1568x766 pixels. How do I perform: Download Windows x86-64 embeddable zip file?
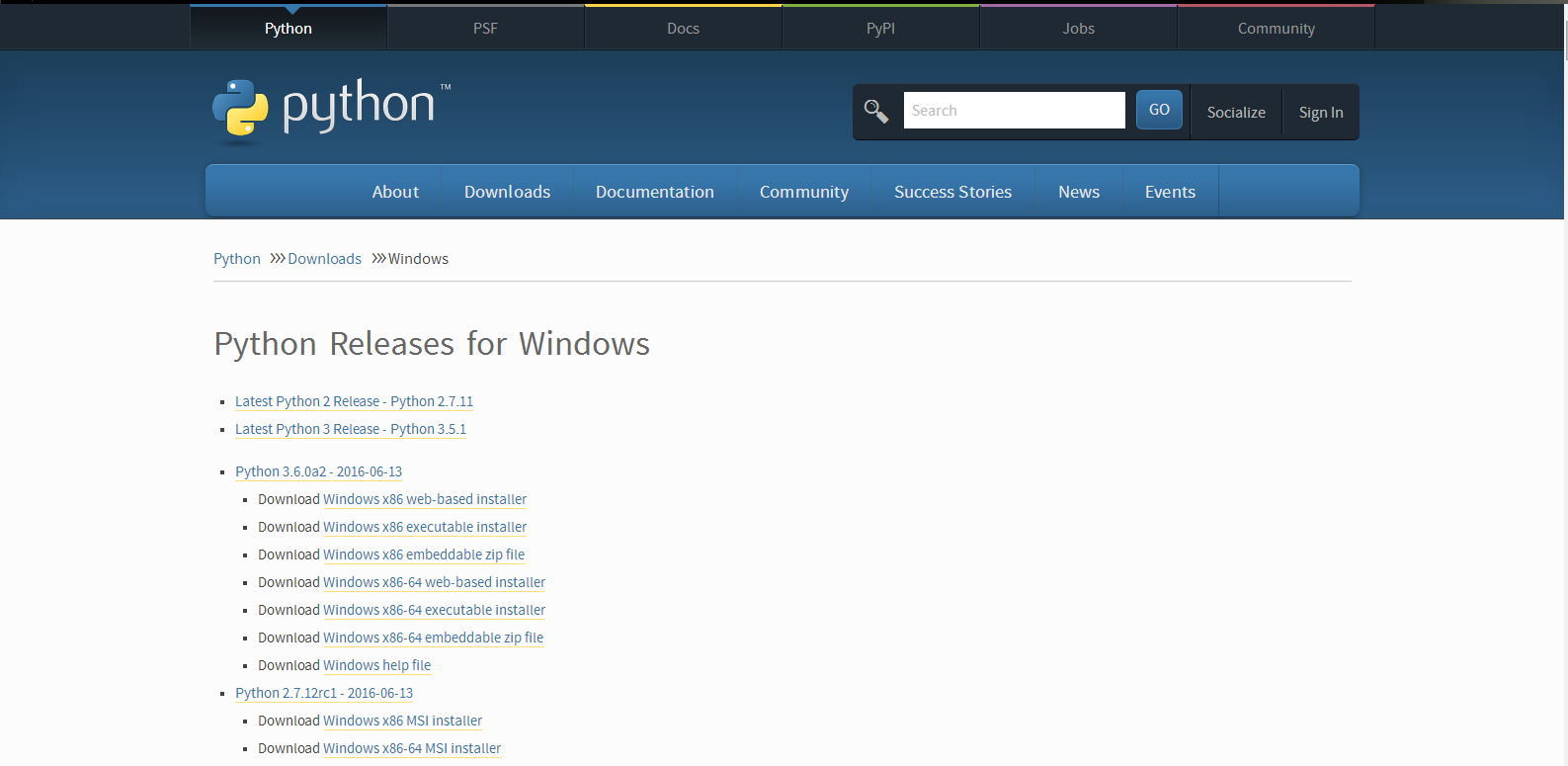click(x=433, y=638)
